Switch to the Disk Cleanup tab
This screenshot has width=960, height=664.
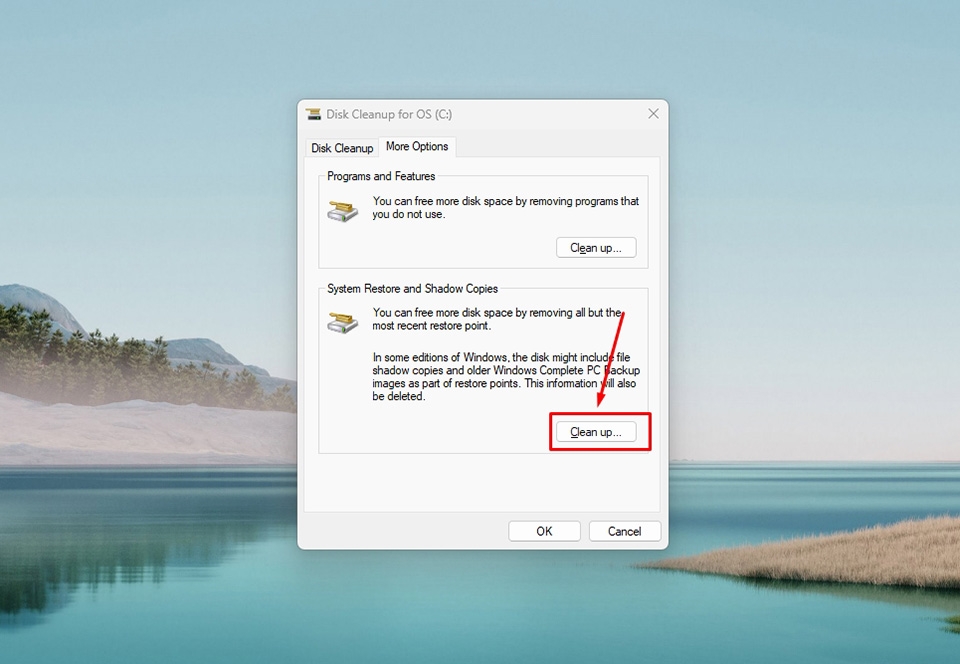click(x=341, y=147)
